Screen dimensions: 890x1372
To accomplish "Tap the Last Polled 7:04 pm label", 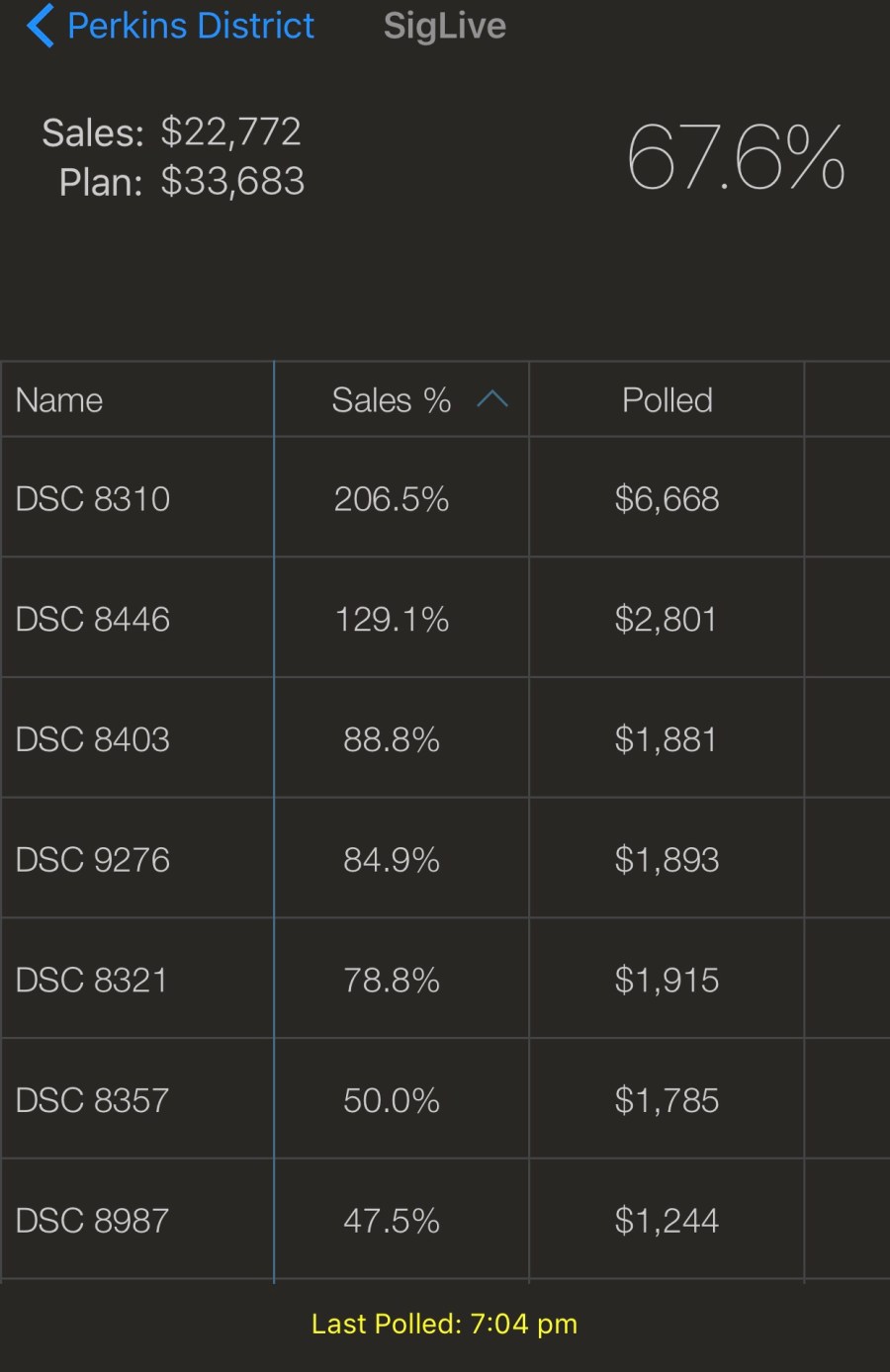I will click(444, 1324).
